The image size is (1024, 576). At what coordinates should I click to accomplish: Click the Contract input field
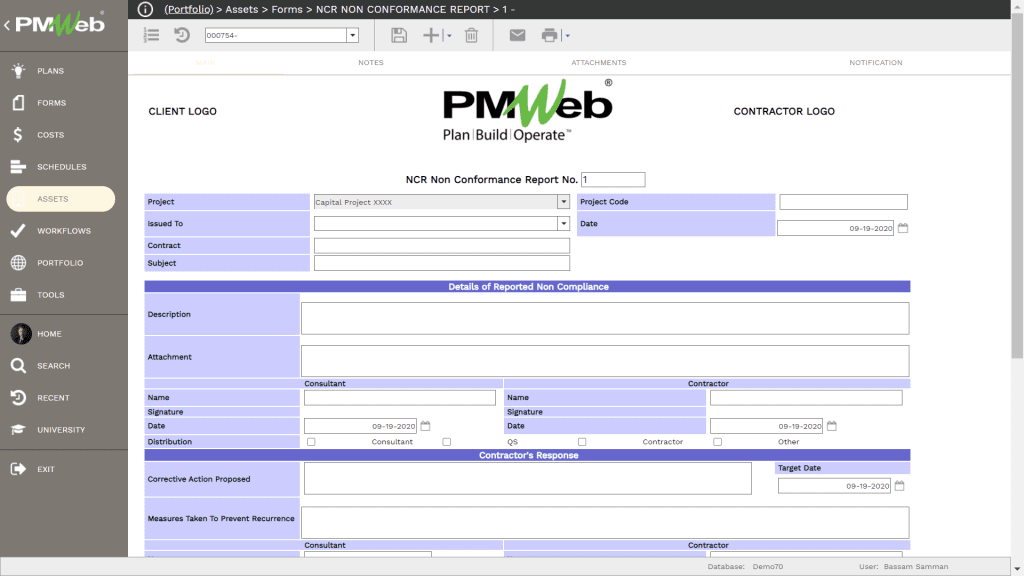point(441,246)
